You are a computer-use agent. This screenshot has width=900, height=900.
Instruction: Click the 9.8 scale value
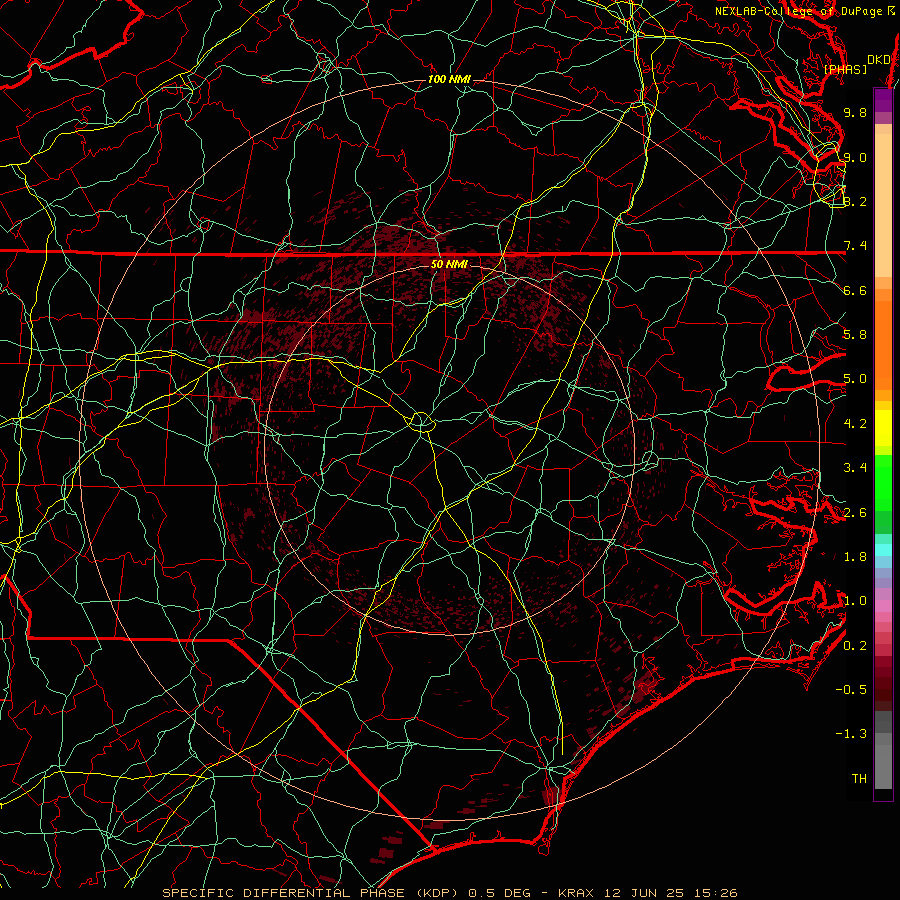coord(855,112)
